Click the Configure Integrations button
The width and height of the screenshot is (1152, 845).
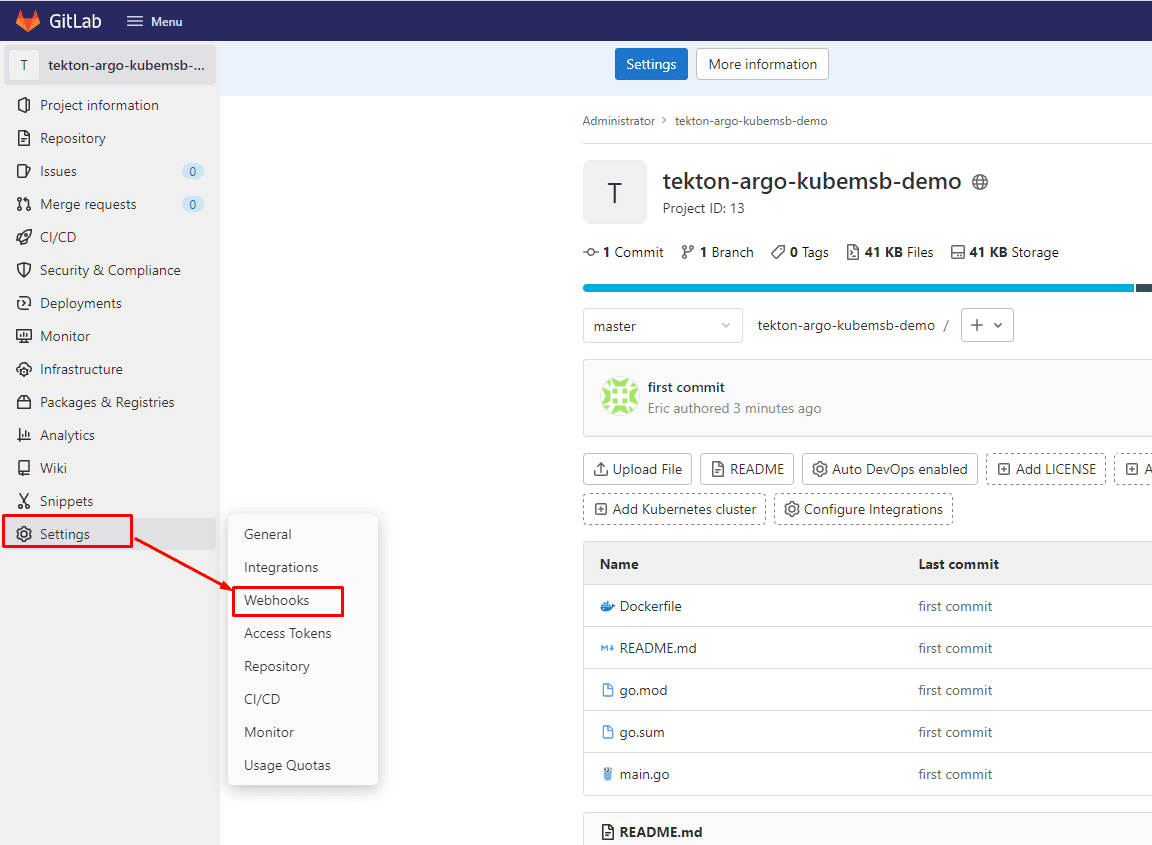(x=863, y=509)
